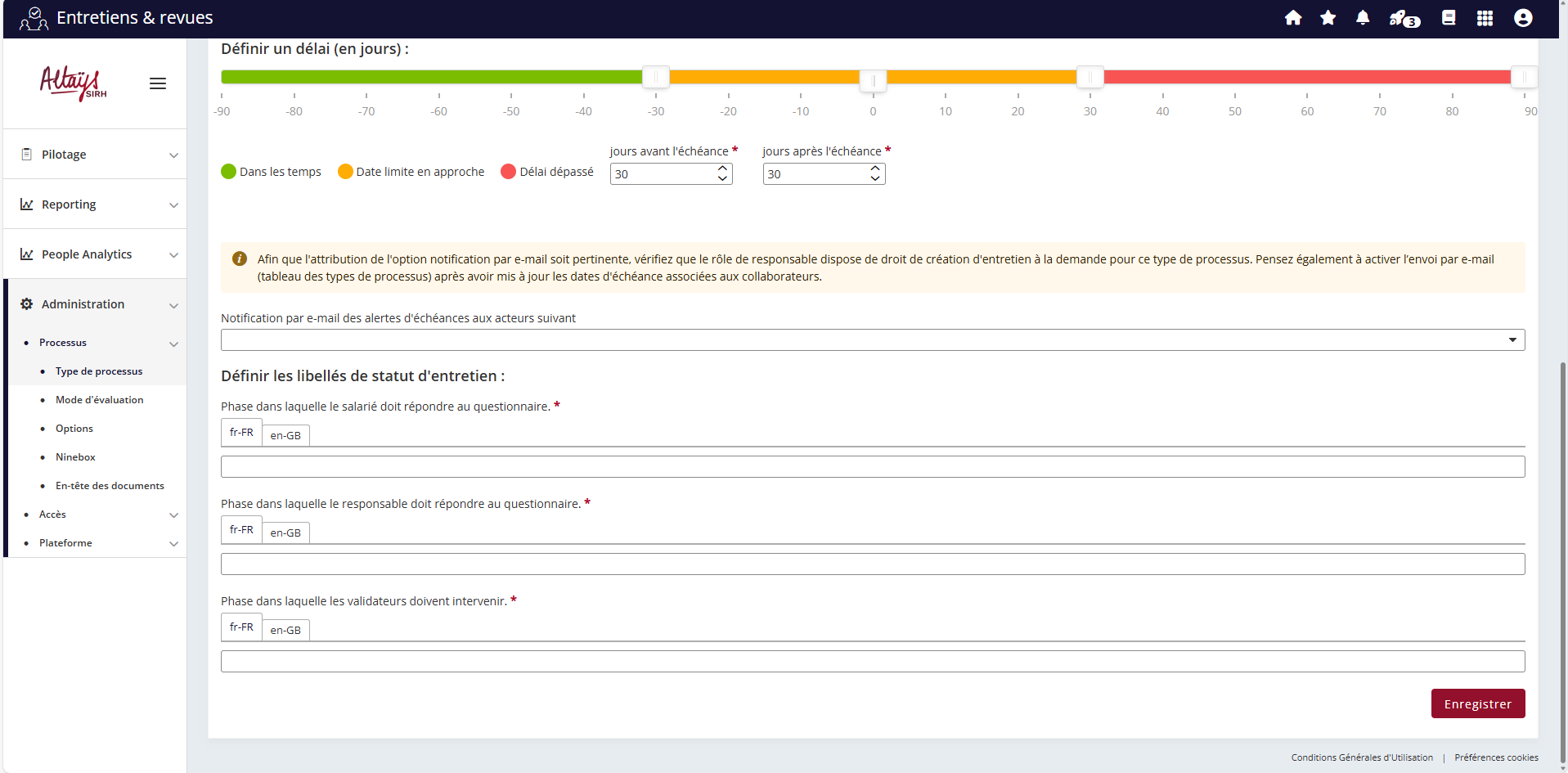The height and width of the screenshot is (773, 1568).
Task: Open the notifications bell
Action: pos(1363,18)
